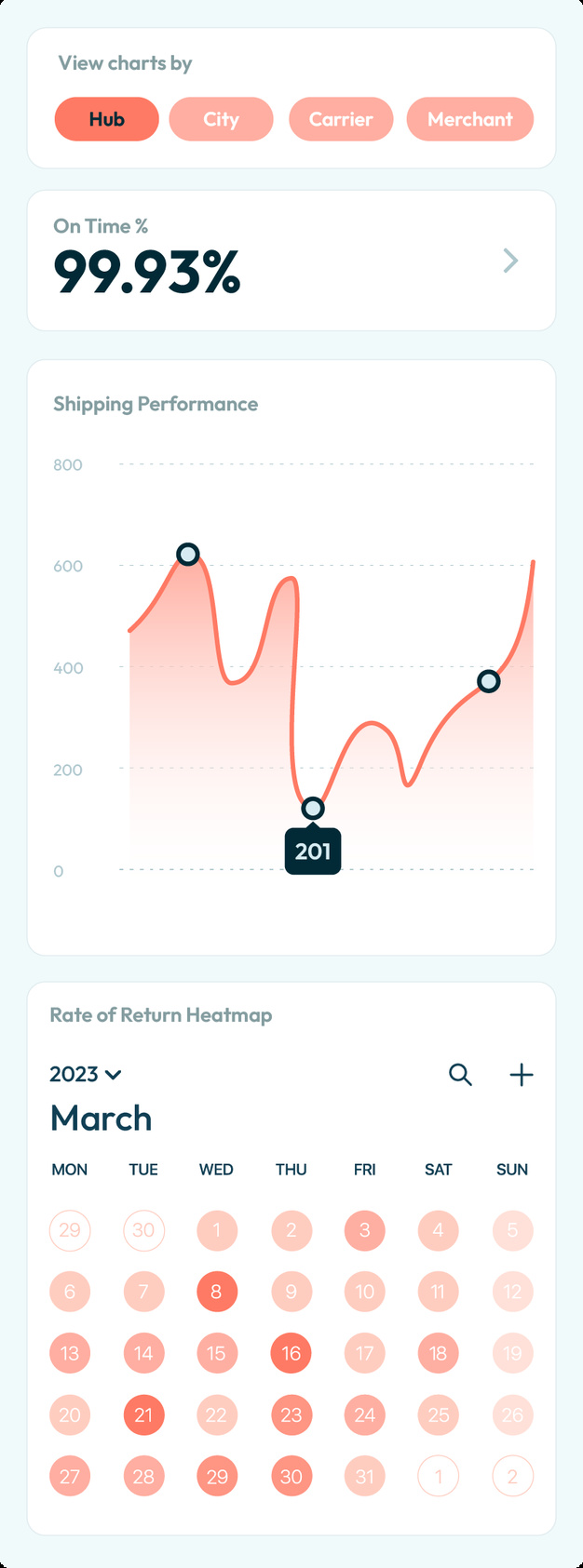Click the search magnifier icon in heatmap

[x=460, y=1075]
